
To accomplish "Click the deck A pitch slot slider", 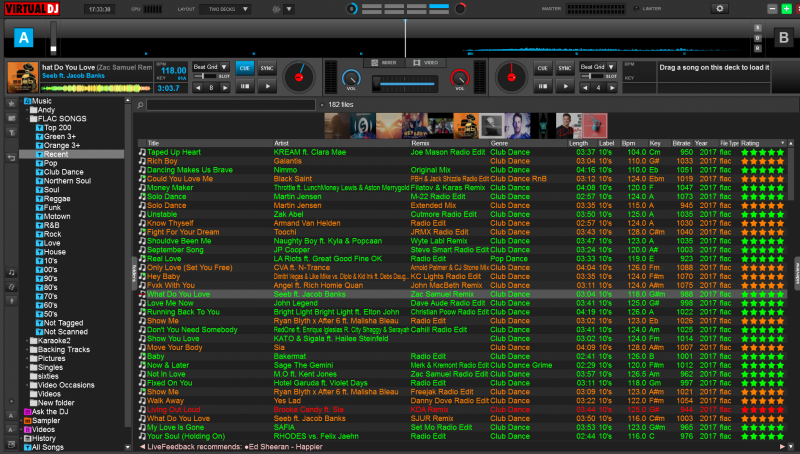I will [205, 76].
